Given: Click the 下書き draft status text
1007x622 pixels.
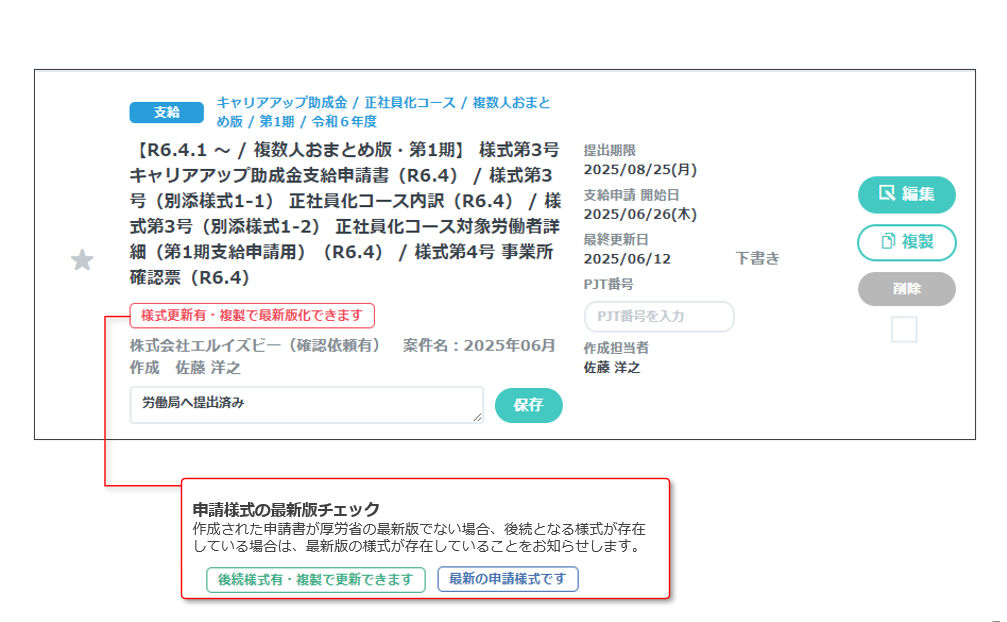Looking at the screenshot, I should 757,259.
